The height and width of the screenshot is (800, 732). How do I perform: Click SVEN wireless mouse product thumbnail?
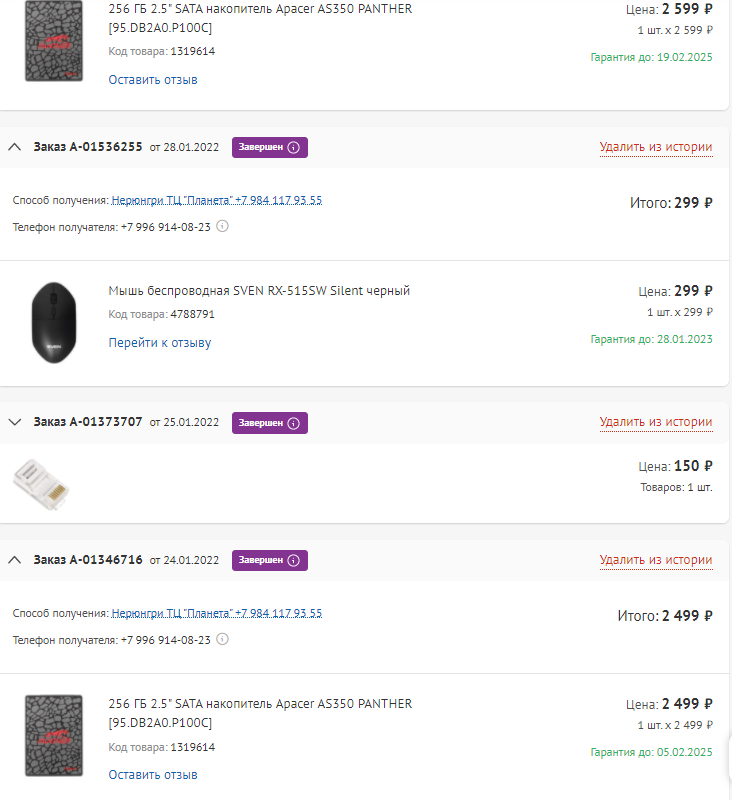[53, 322]
